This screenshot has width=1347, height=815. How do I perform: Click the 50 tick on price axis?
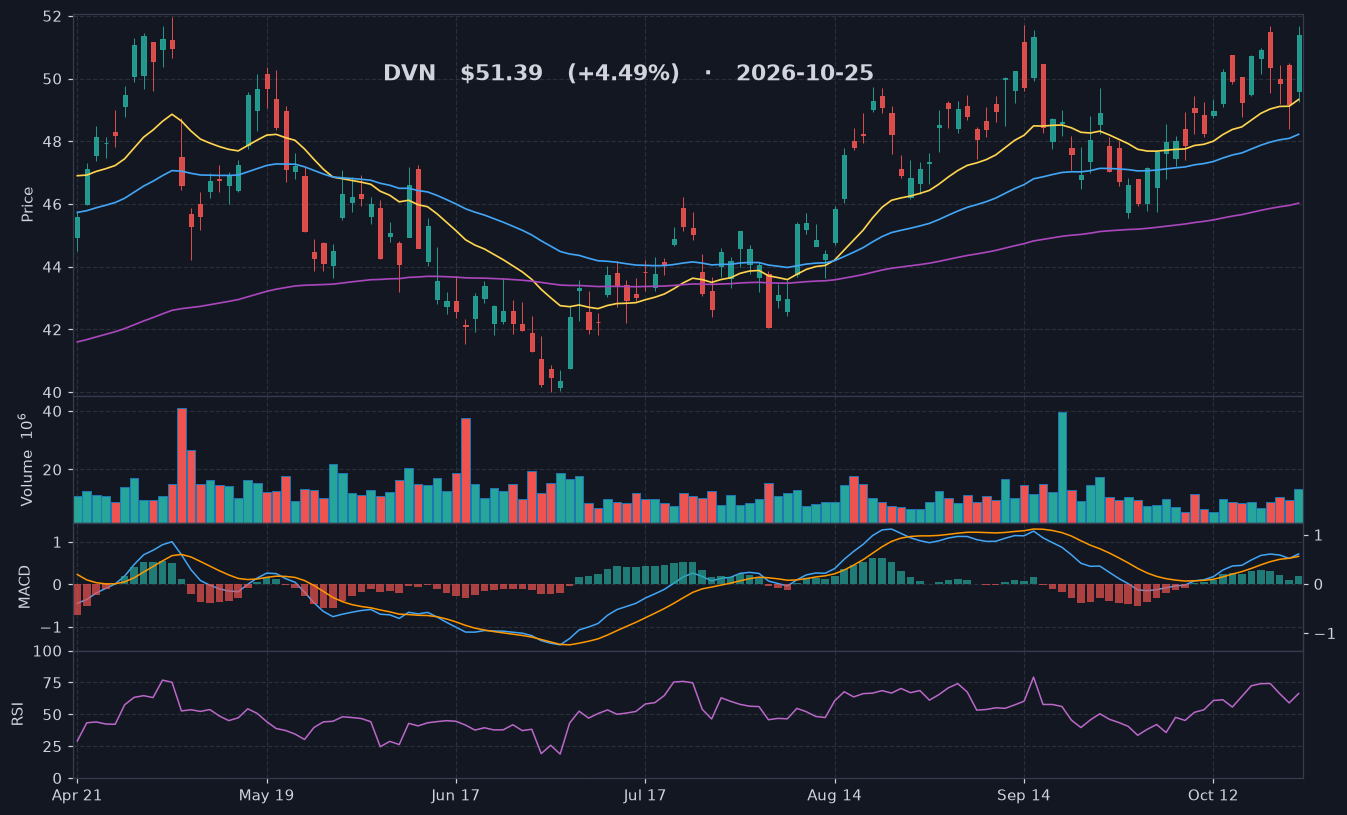(53, 80)
